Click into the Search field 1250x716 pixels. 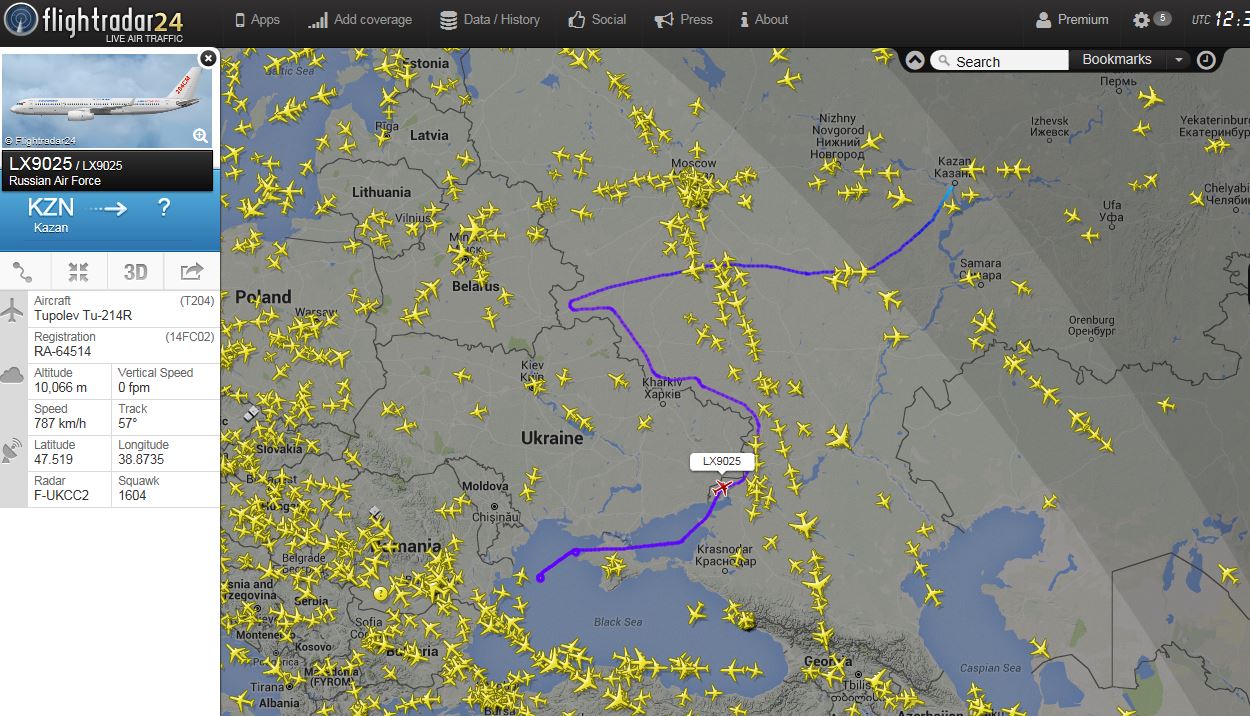(1000, 61)
